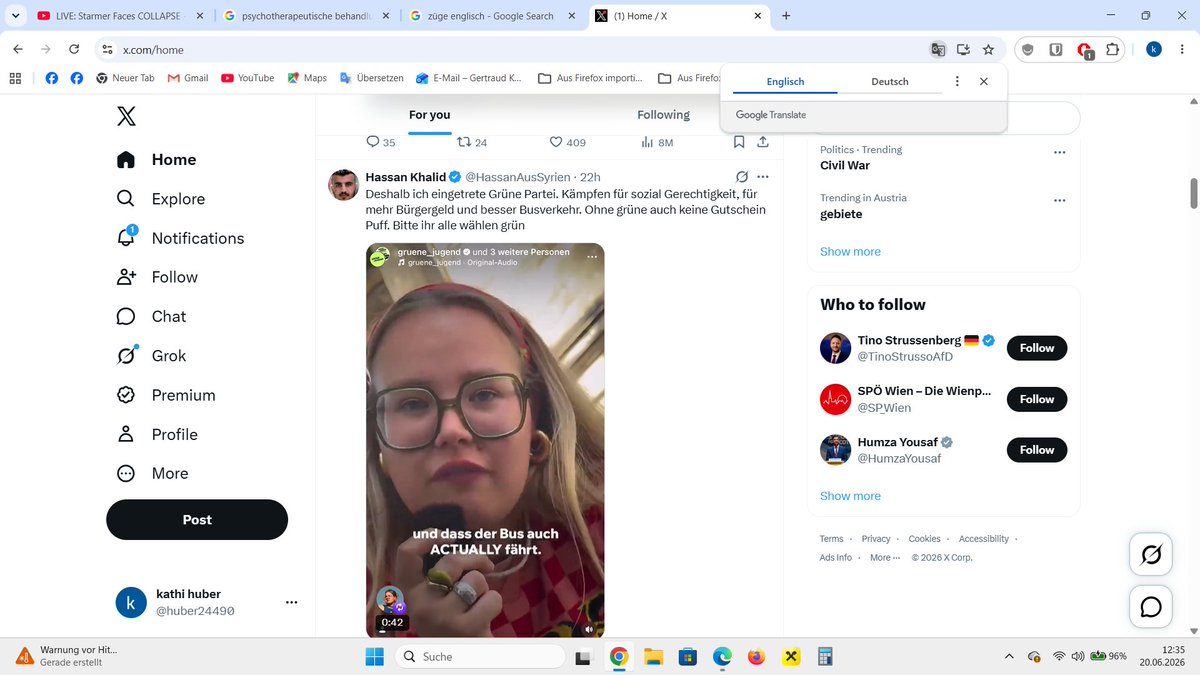Viewport: 1200px width, 675px height.
Task: Open the YouTube bookmark
Action: [x=248, y=78]
